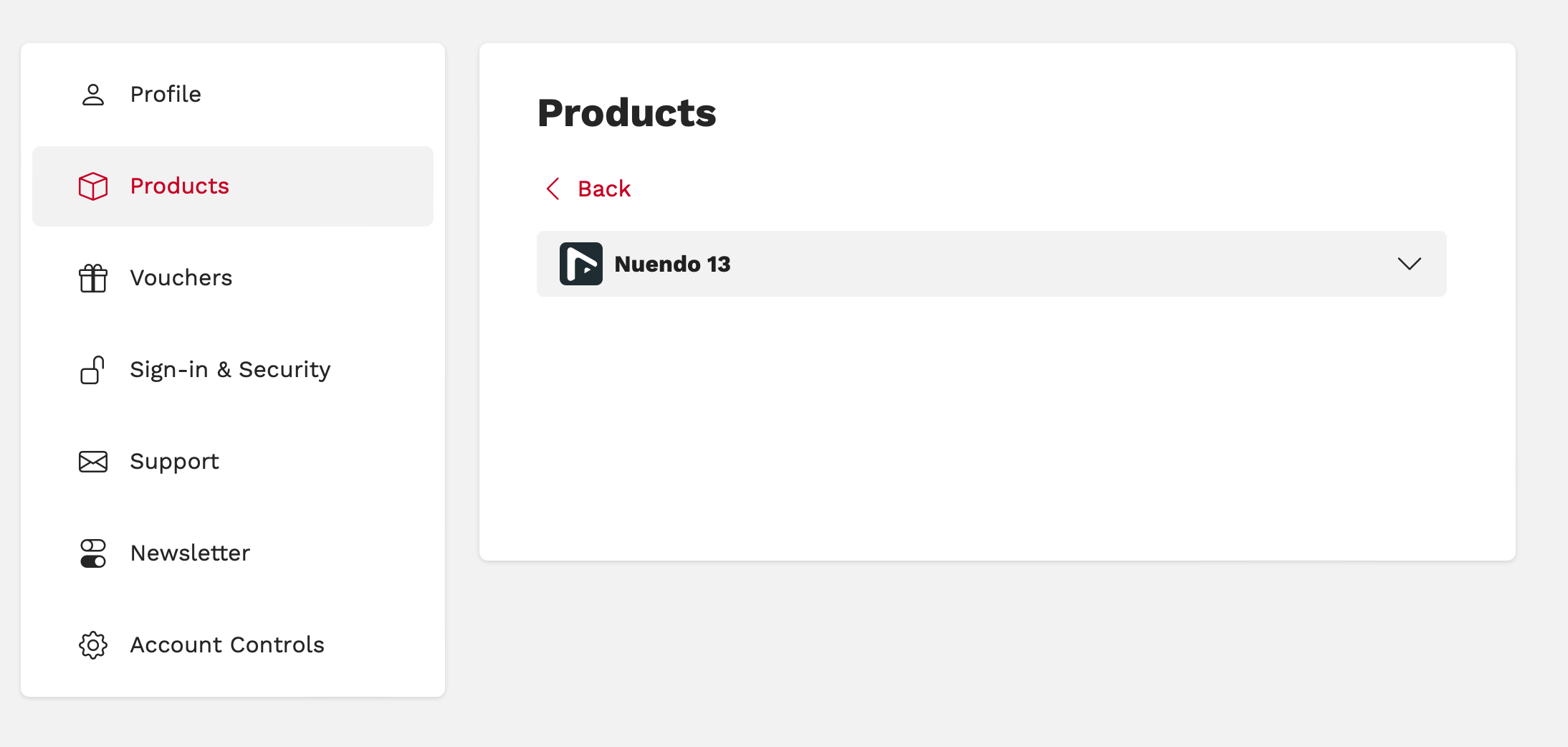
Task: Open Account Controls page
Action: (x=227, y=645)
